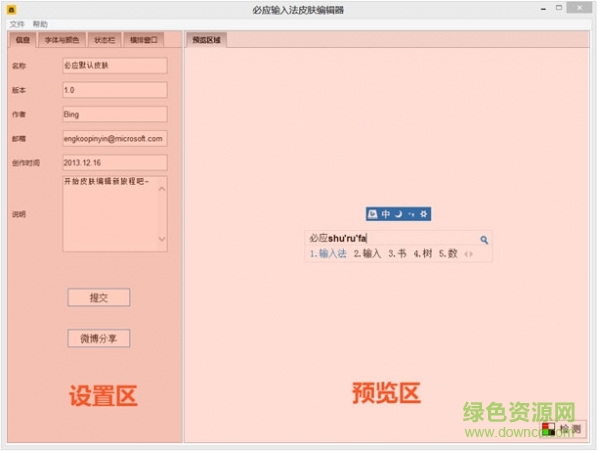The width and height of the screenshot is (598, 451).
Task: Switch to the 状态栏 tab
Action: pyautogui.click(x=104, y=40)
